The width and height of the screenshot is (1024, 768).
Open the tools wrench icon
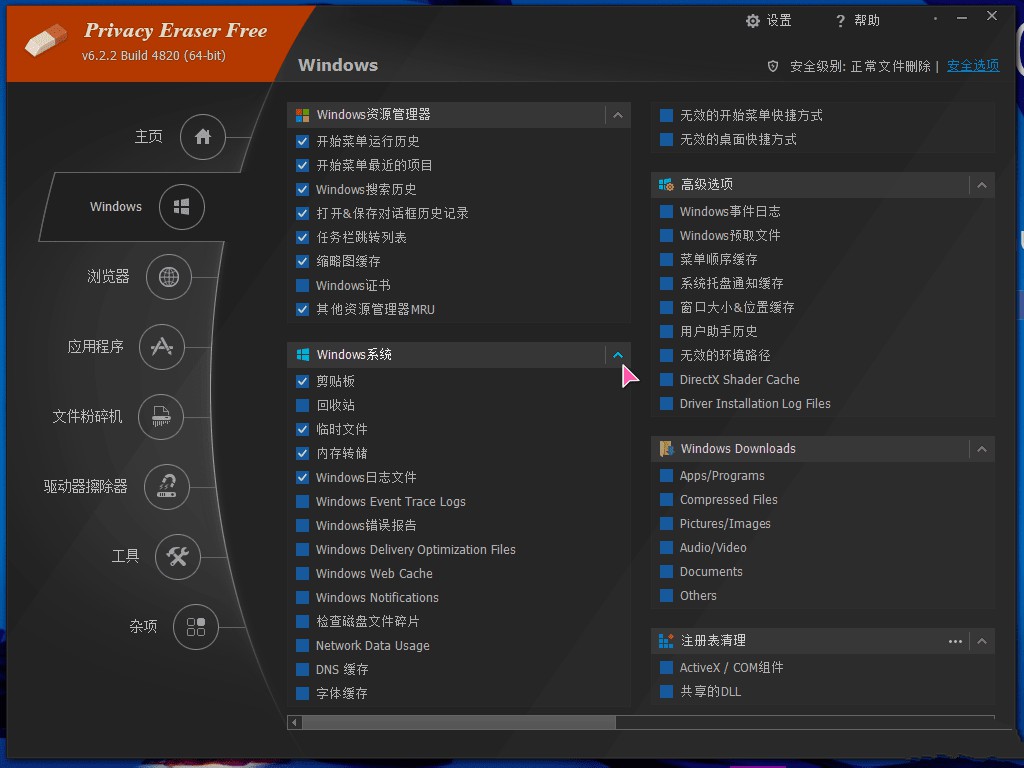coord(178,556)
